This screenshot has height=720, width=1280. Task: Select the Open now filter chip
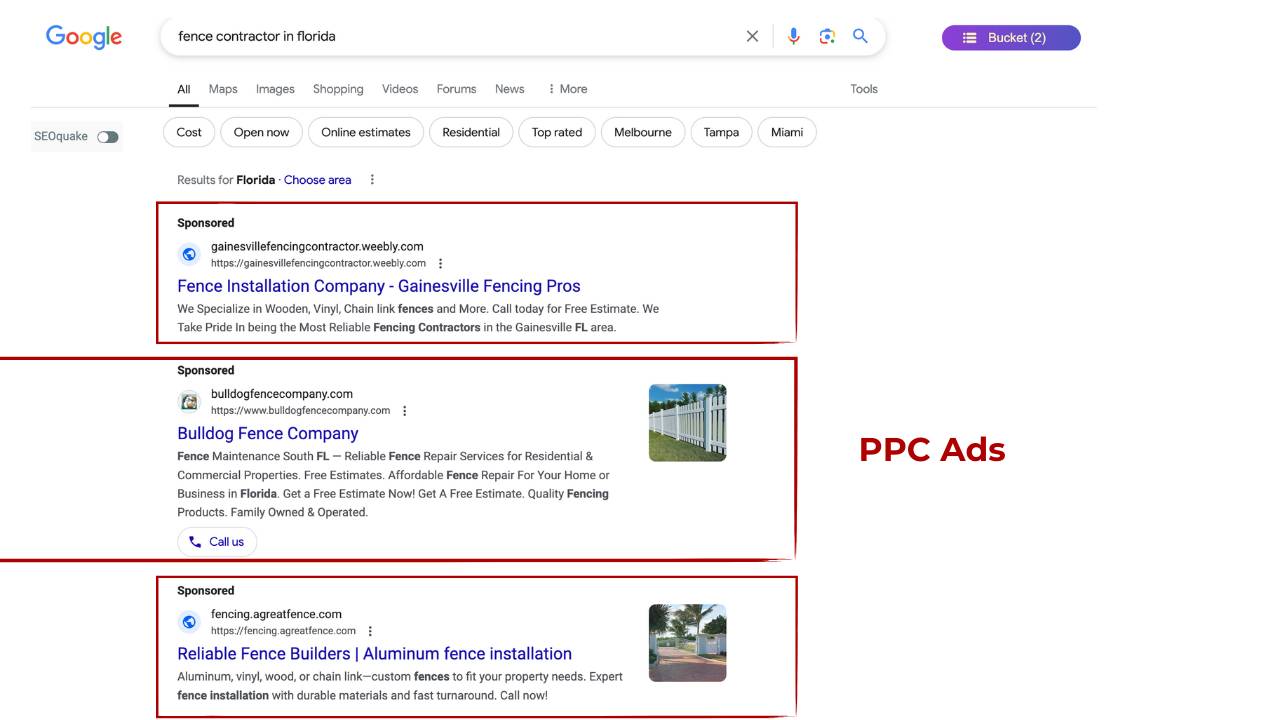click(261, 132)
